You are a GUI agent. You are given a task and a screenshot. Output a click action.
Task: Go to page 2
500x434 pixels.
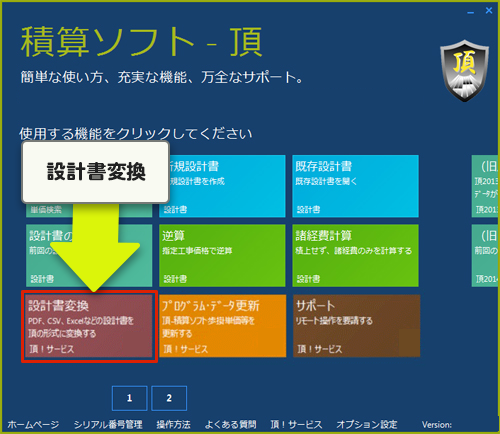pyautogui.click(x=169, y=398)
